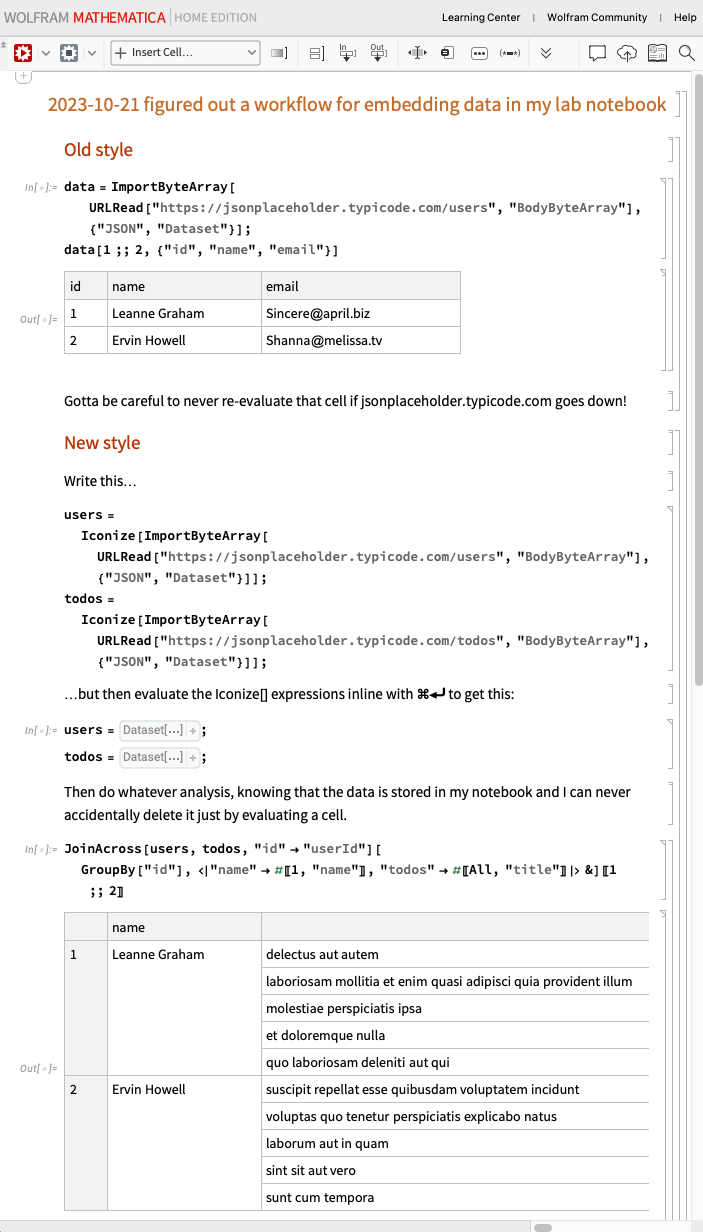Image resolution: width=703 pixels, height=1232 pixels.
Task: Open the documentation book icon
Action: click(657, 53)
